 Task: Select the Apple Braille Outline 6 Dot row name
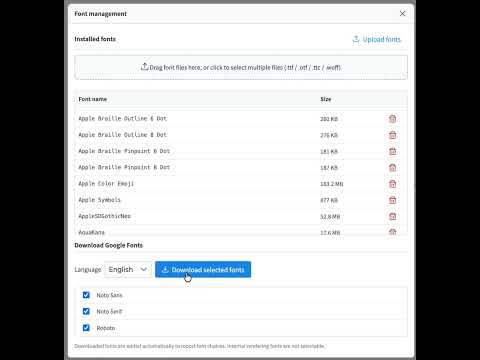tap(122, 118)
